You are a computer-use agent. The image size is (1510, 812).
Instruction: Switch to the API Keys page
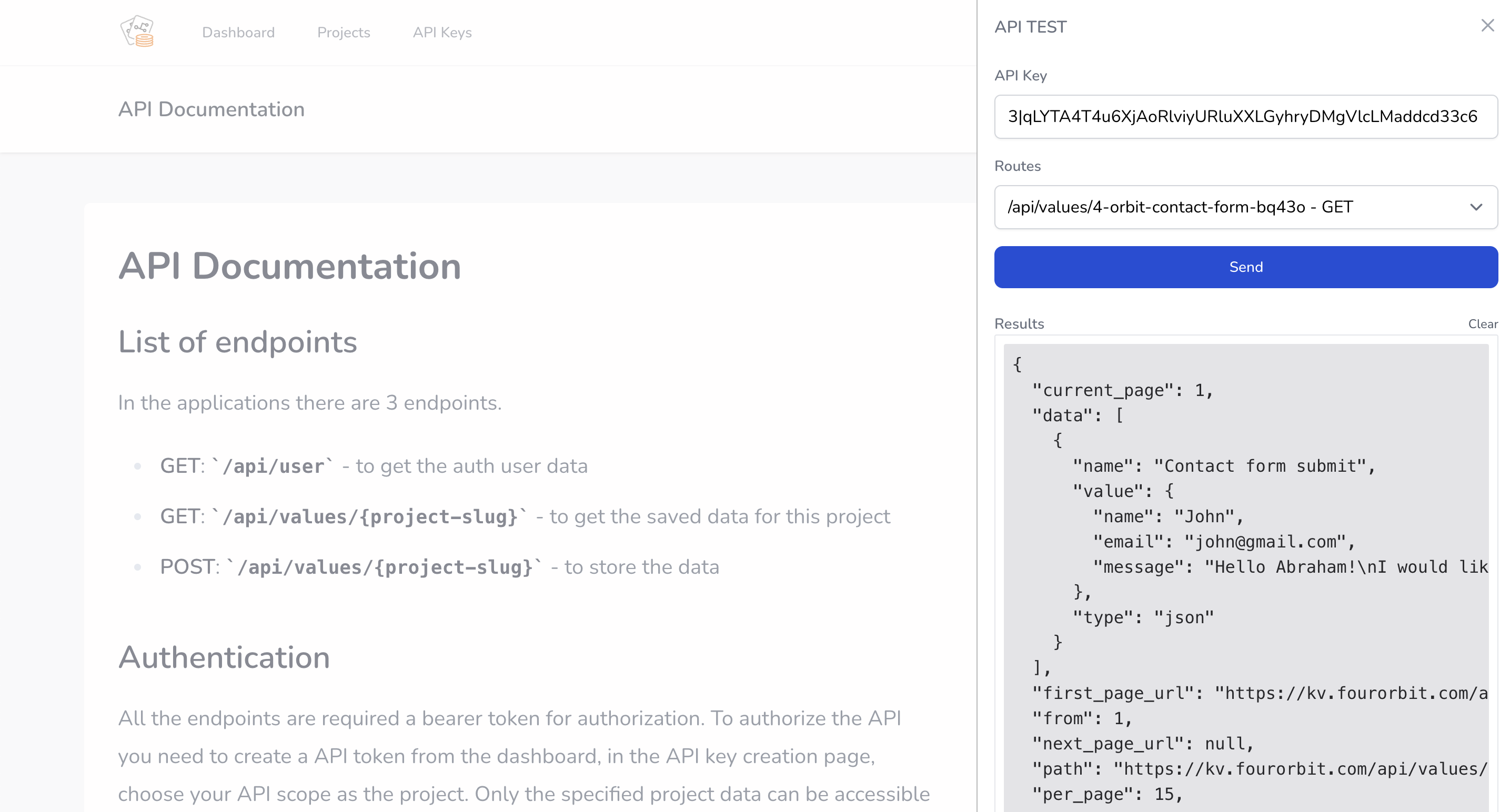[442, 32]
